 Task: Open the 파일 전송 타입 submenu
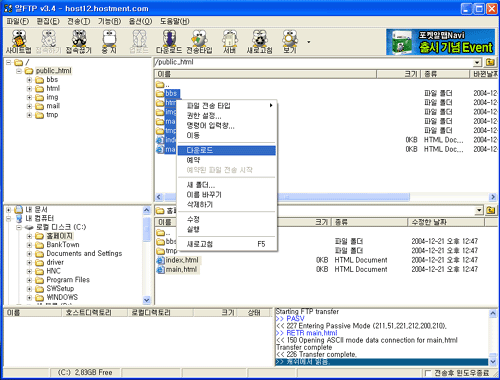tap(227, 106)
